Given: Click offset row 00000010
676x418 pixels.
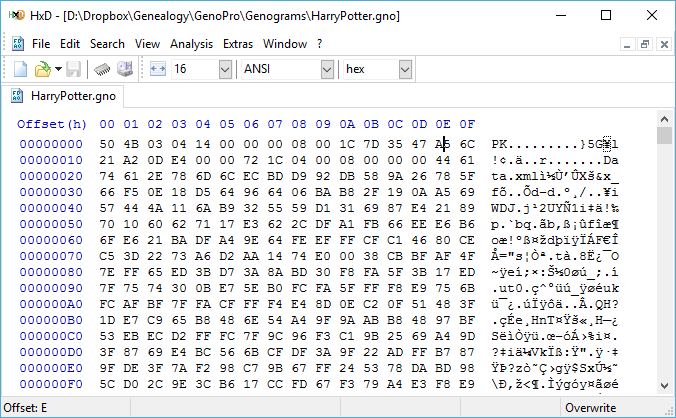Looking at the screenshot, I should (x=51, y=160).
